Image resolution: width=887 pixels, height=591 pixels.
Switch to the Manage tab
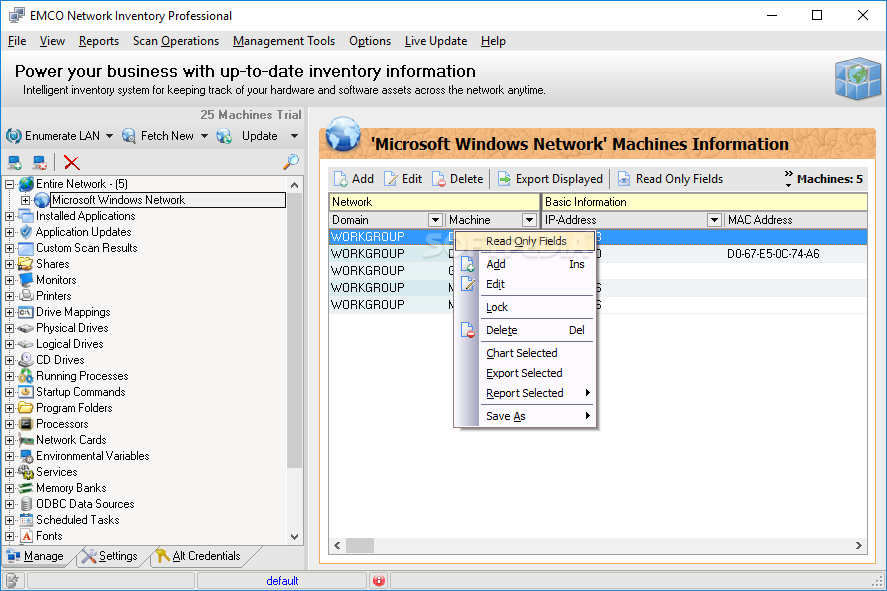click(36, 556)
